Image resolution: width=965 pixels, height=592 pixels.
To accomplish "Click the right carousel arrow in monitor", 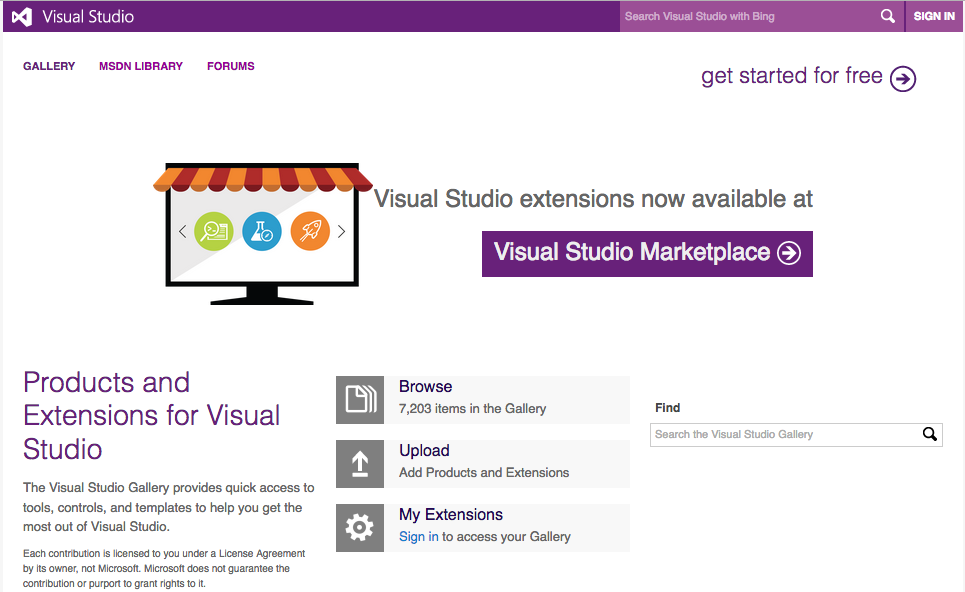I will pos(342,231).
